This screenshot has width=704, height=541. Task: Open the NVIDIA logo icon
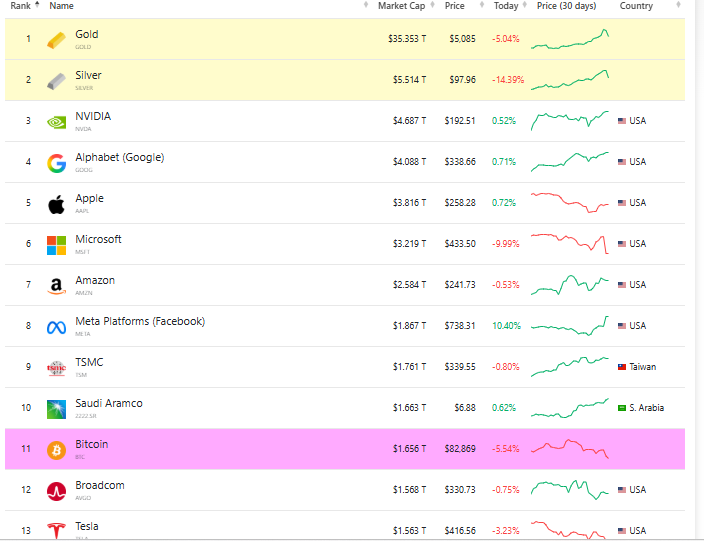pos(57,122)
